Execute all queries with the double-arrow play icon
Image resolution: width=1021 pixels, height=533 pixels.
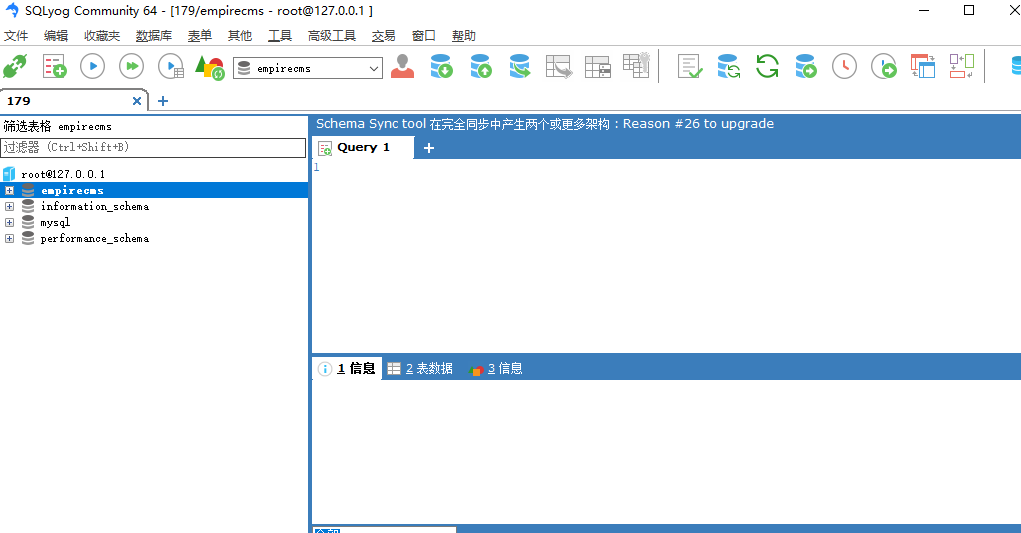coord(132,66)
